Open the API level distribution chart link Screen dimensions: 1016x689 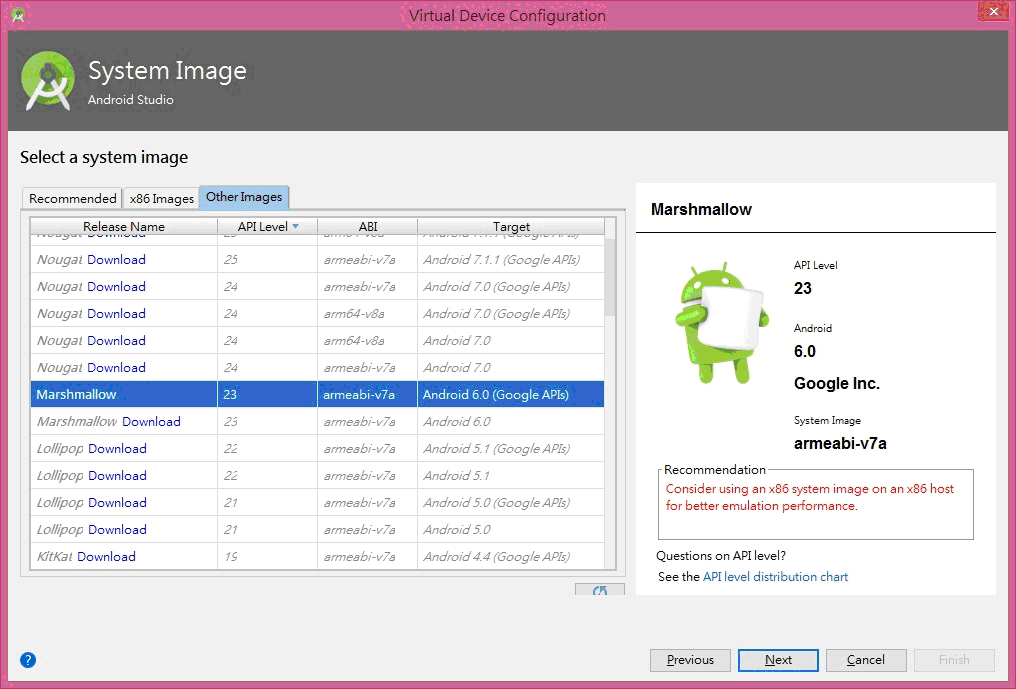click(x=775, y=576)
